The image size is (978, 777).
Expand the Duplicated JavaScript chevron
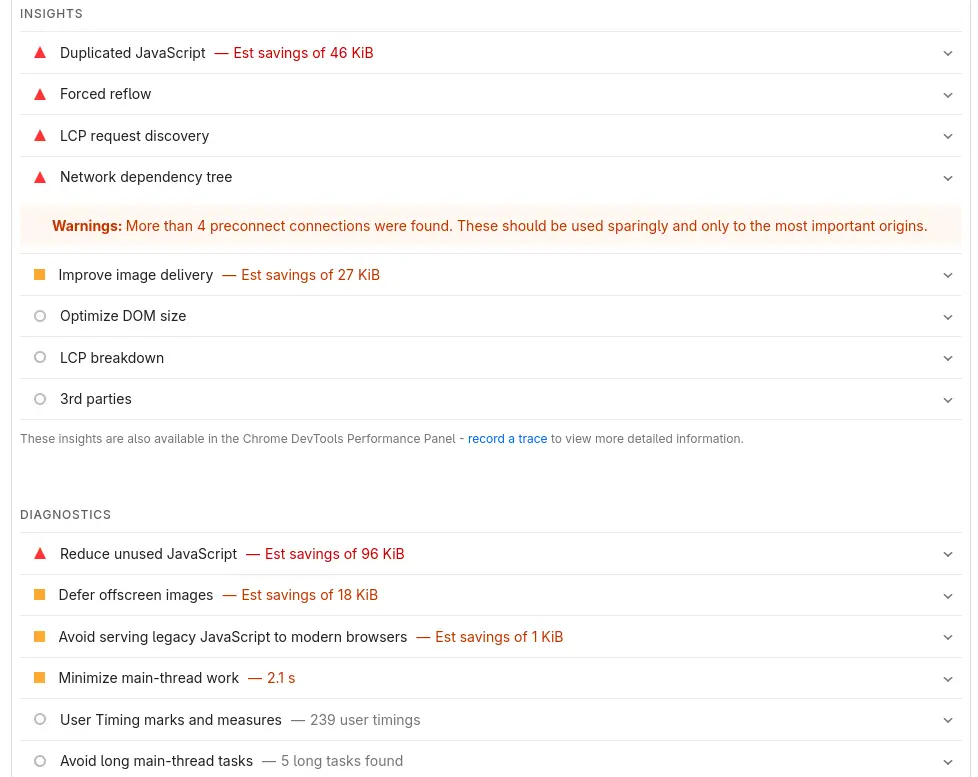click(x=948, y=53)
